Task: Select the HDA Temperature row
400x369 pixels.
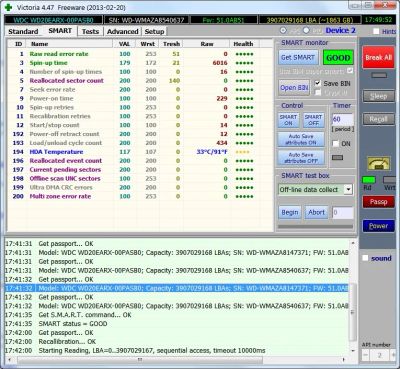Action: [140, 152]
